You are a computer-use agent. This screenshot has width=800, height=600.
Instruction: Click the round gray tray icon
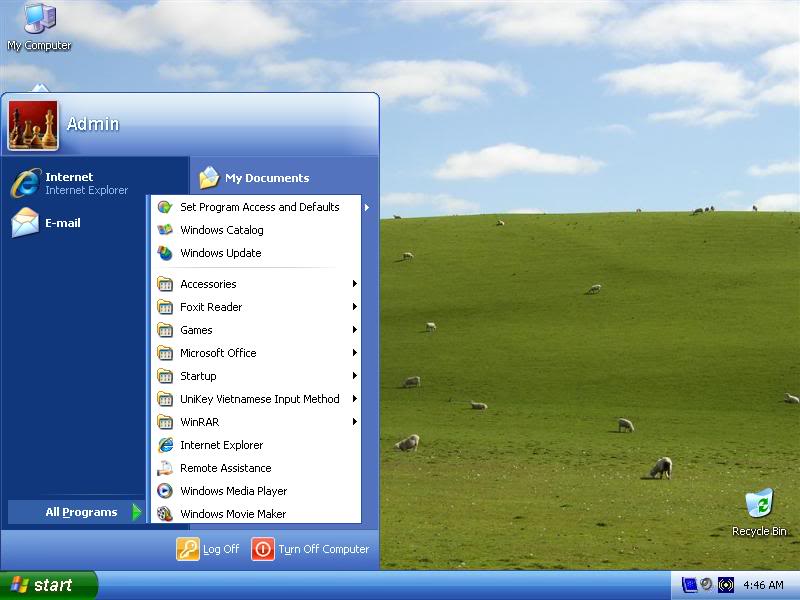click(707, 584)
